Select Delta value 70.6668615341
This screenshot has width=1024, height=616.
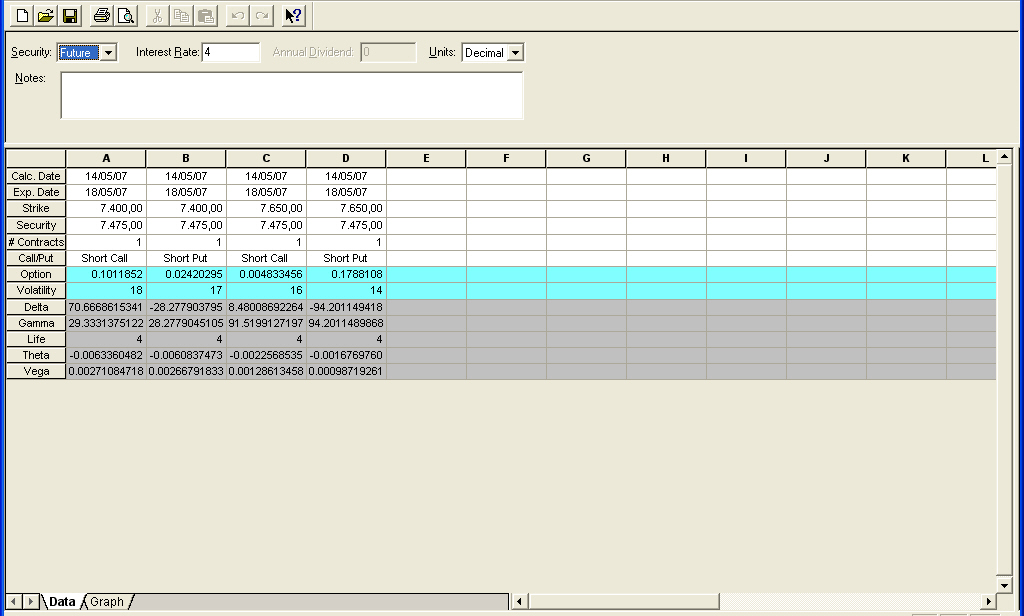point(106,307)
